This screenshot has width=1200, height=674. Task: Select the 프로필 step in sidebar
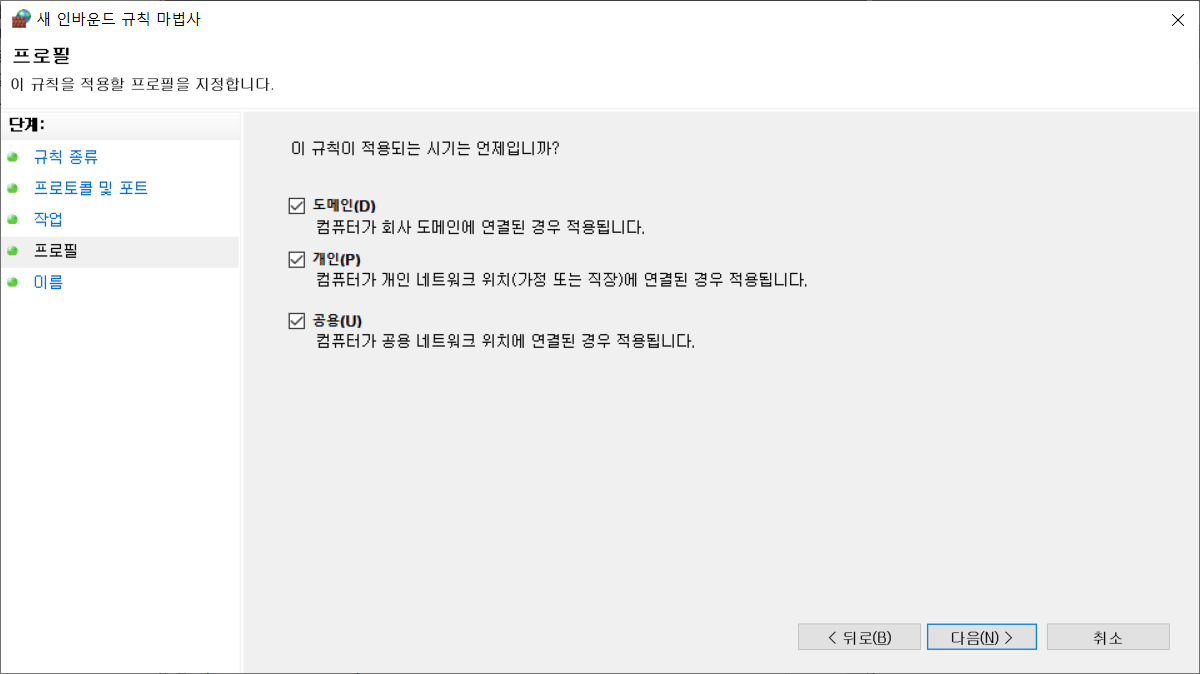click(x=56, y=251)
